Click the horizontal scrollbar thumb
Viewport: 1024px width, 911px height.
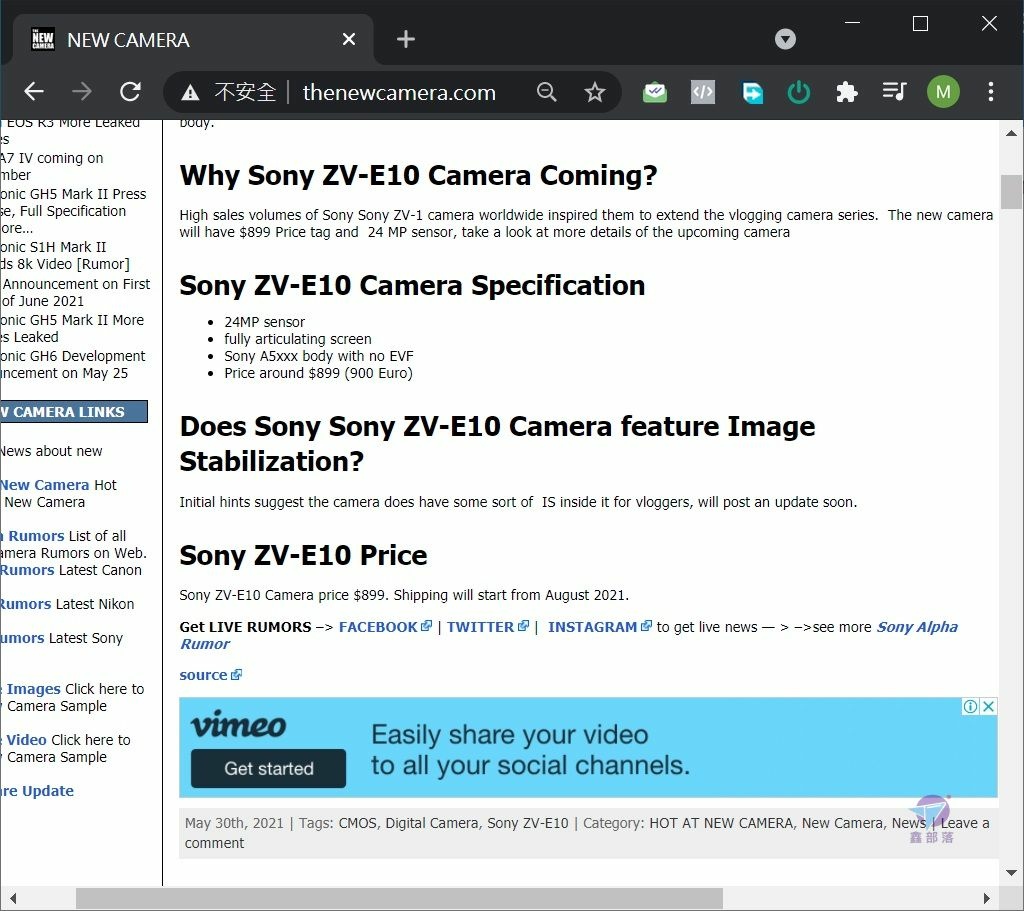pyautogui.click(x=399, y=899)
